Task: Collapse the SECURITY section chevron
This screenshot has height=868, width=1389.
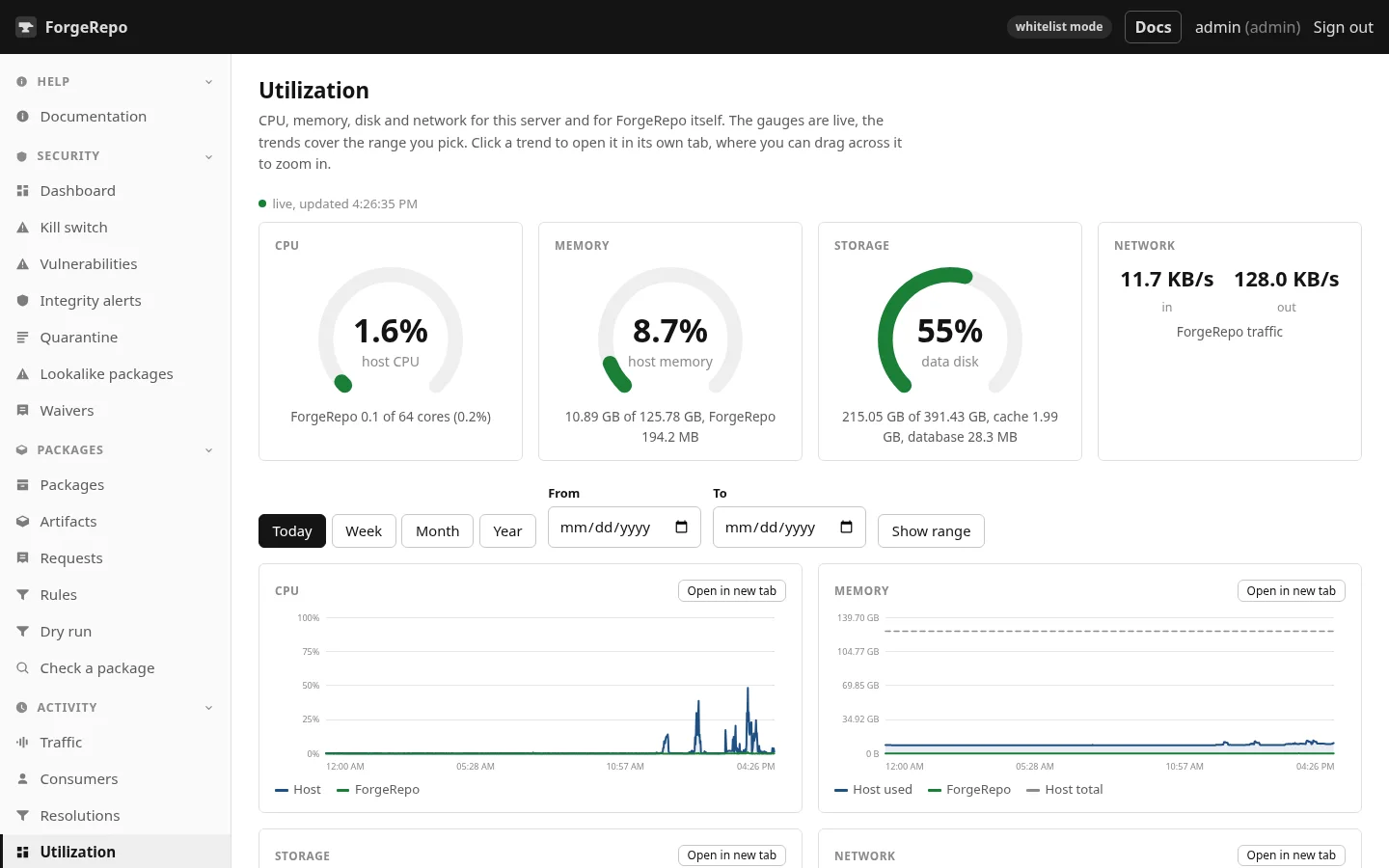Action: 208,156
